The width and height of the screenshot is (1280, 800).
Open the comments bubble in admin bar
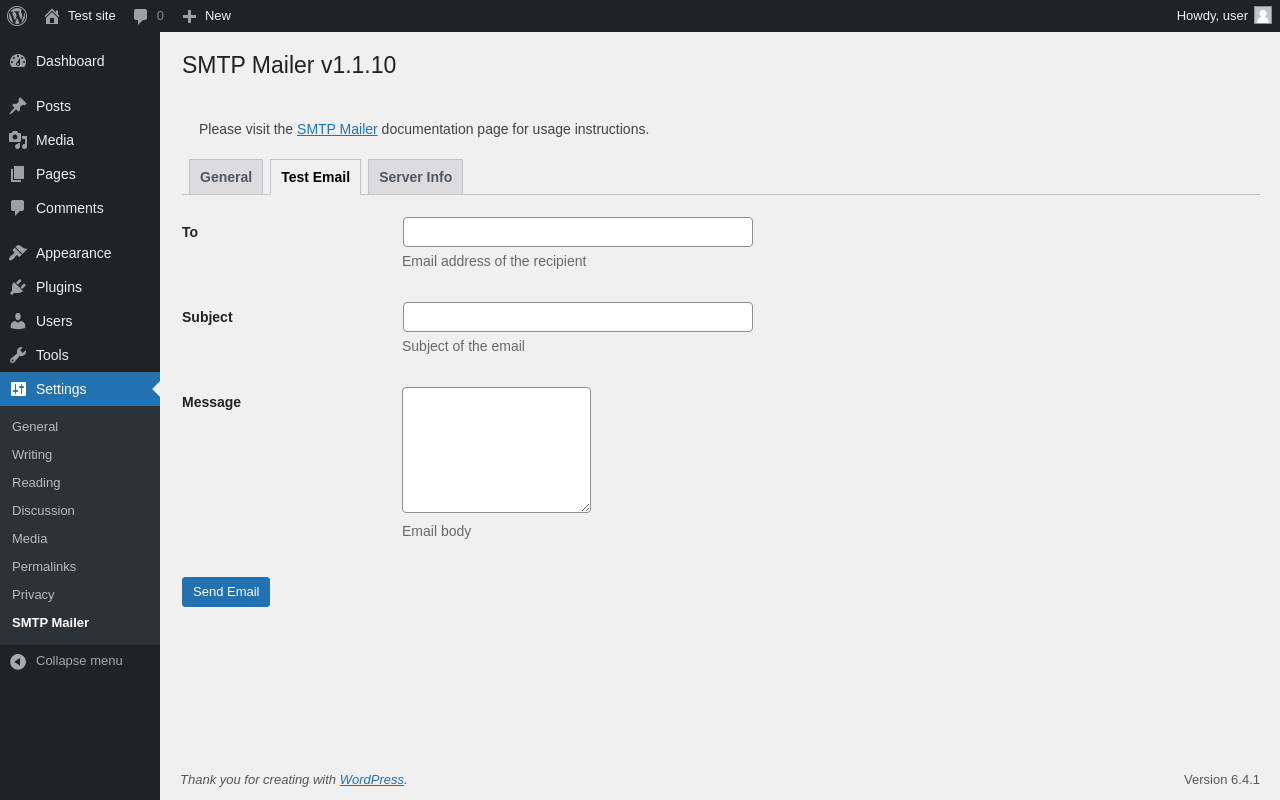tap(141, 16)
